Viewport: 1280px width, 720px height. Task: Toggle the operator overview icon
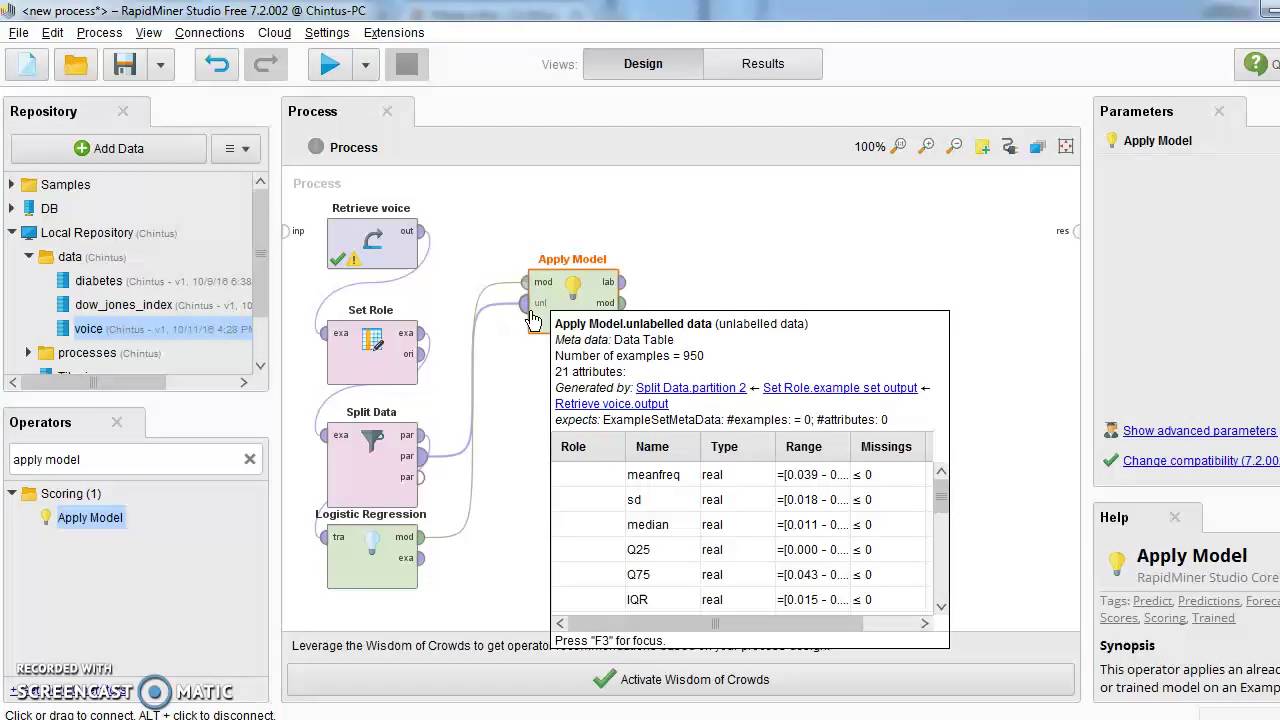tap(1037, 146)
